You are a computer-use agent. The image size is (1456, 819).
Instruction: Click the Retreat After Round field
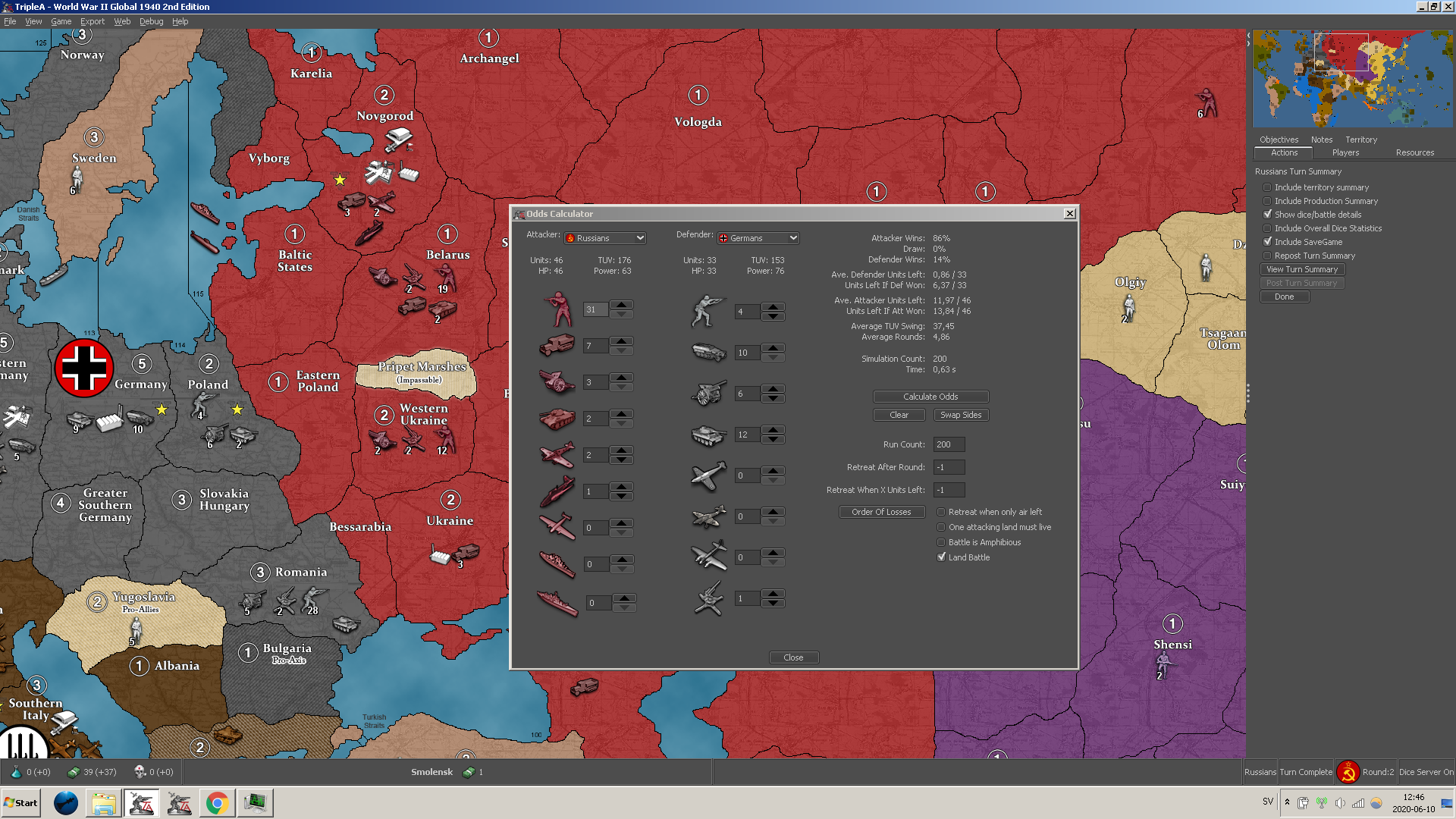[949, 467]
